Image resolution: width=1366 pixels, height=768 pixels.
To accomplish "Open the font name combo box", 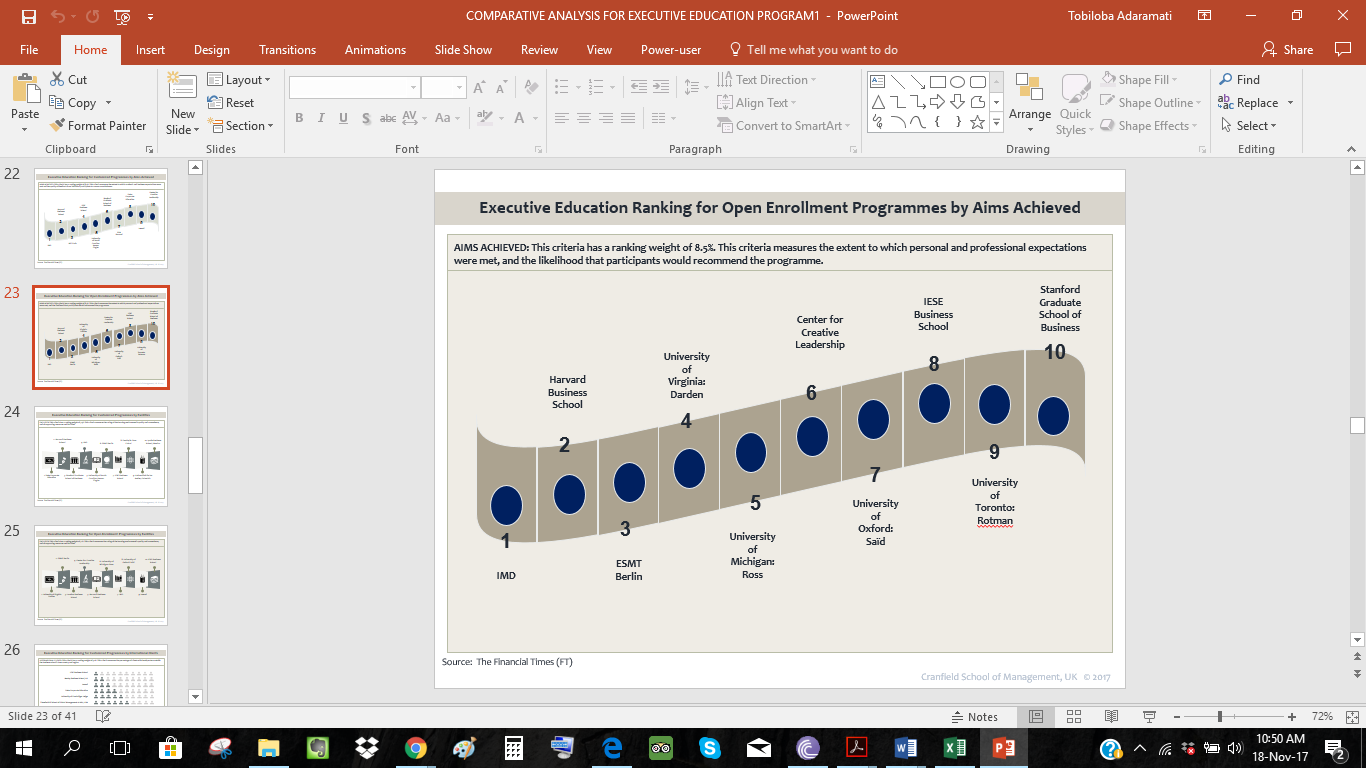I will 354,88.
